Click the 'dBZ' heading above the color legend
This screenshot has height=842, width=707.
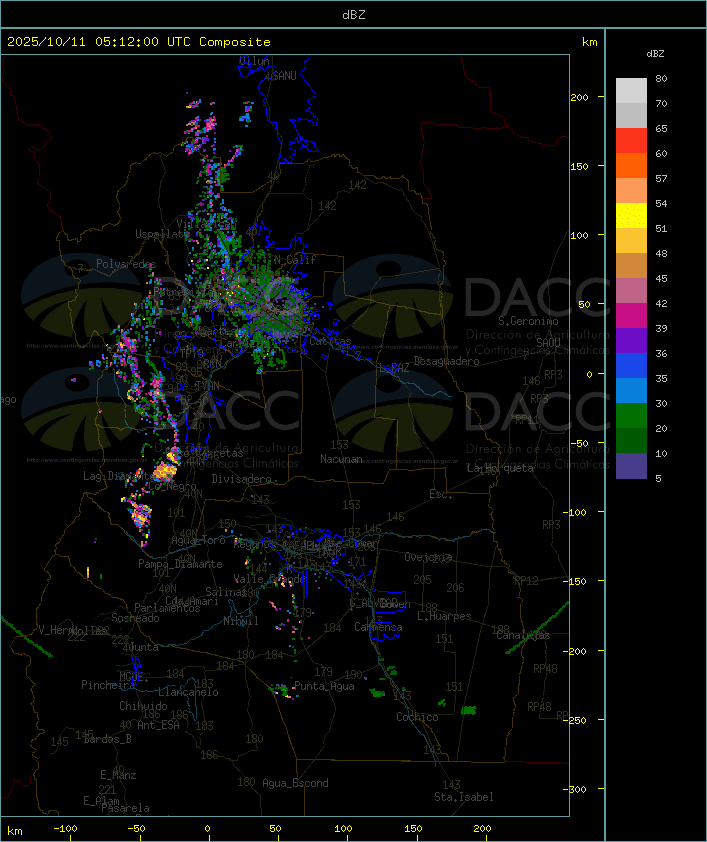(655, 54)
